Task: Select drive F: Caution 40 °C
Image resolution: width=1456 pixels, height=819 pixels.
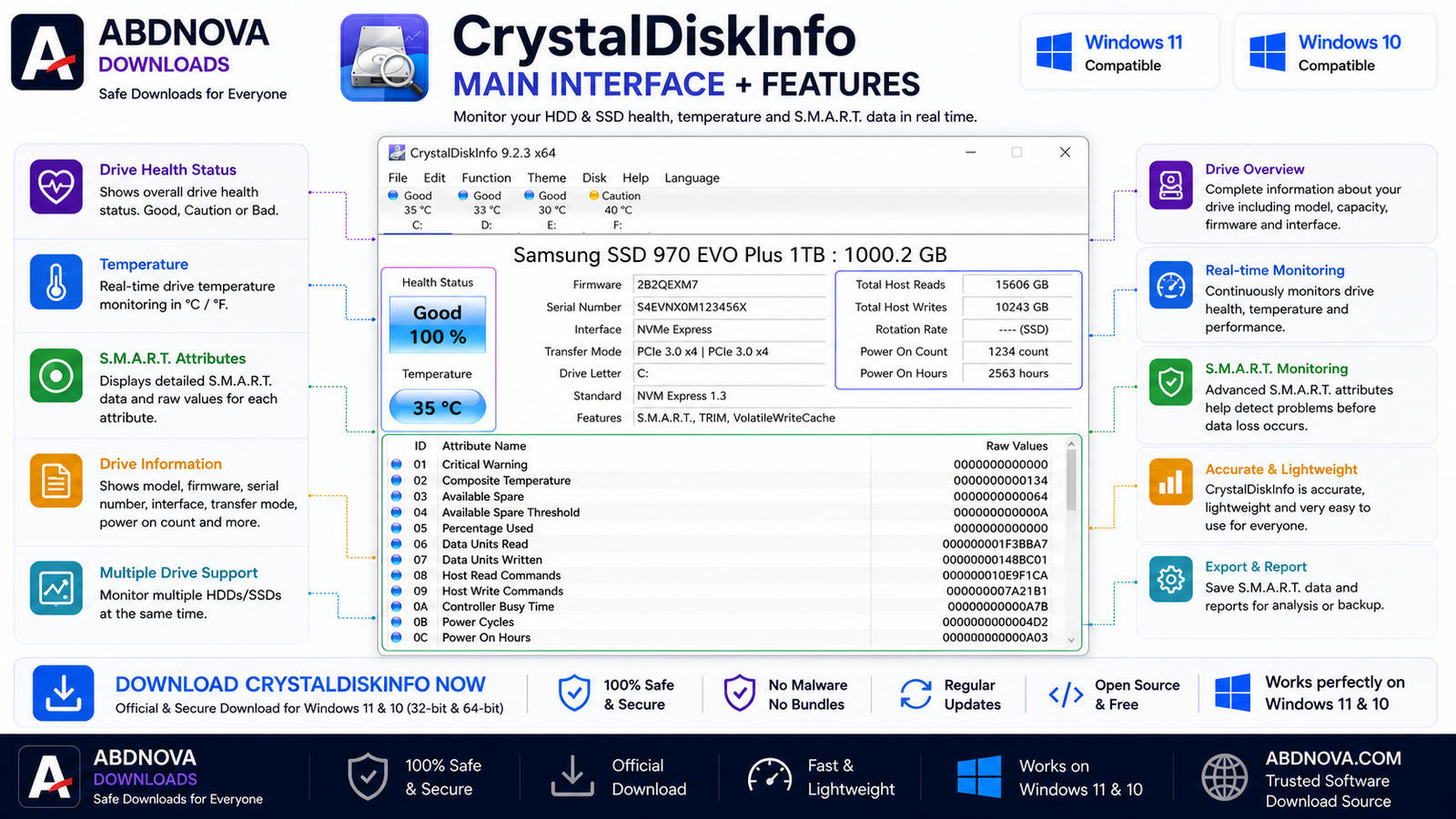Action: 615,210
